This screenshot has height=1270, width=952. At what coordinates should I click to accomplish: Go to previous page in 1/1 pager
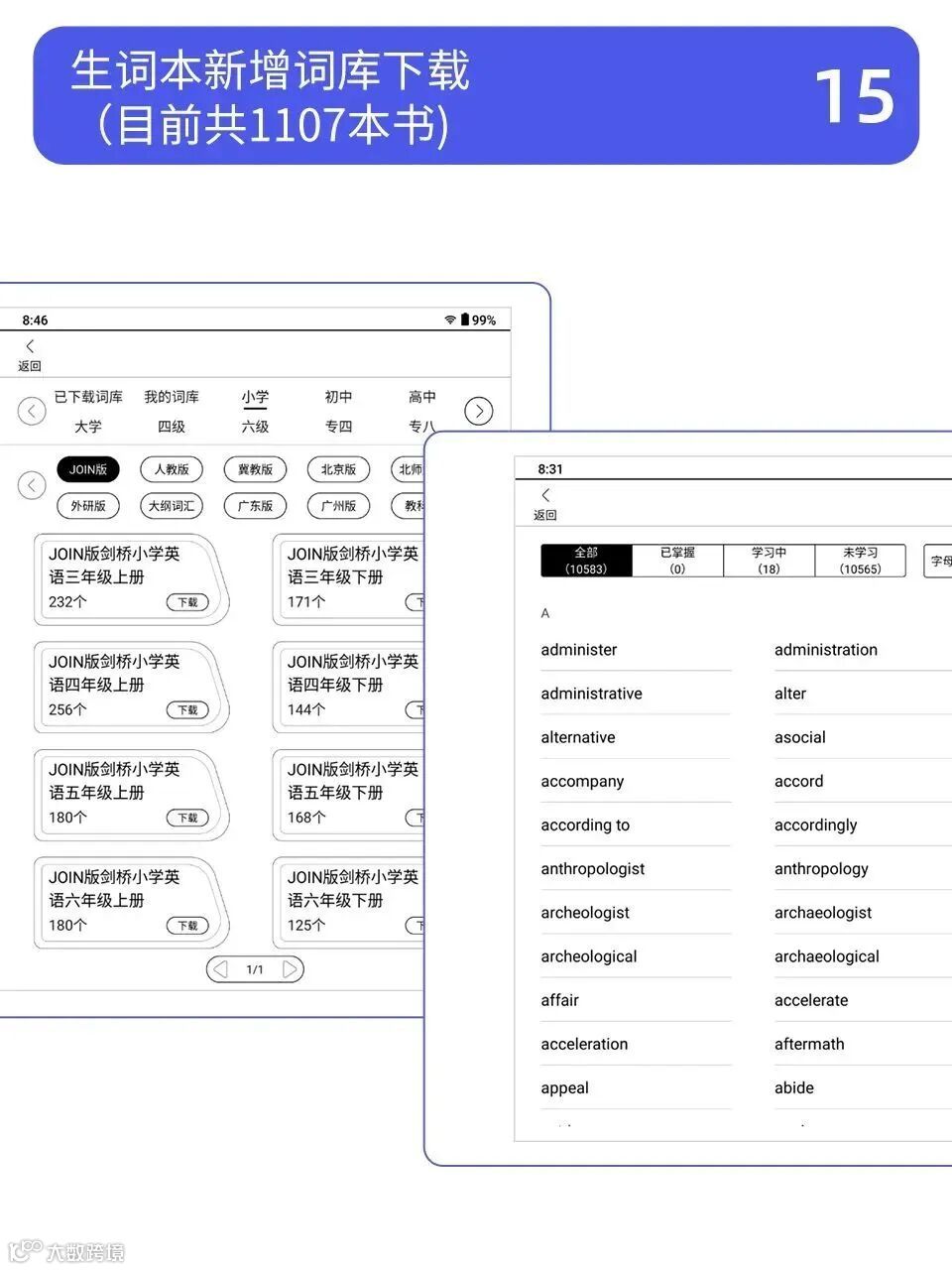(x=221, y=969)
